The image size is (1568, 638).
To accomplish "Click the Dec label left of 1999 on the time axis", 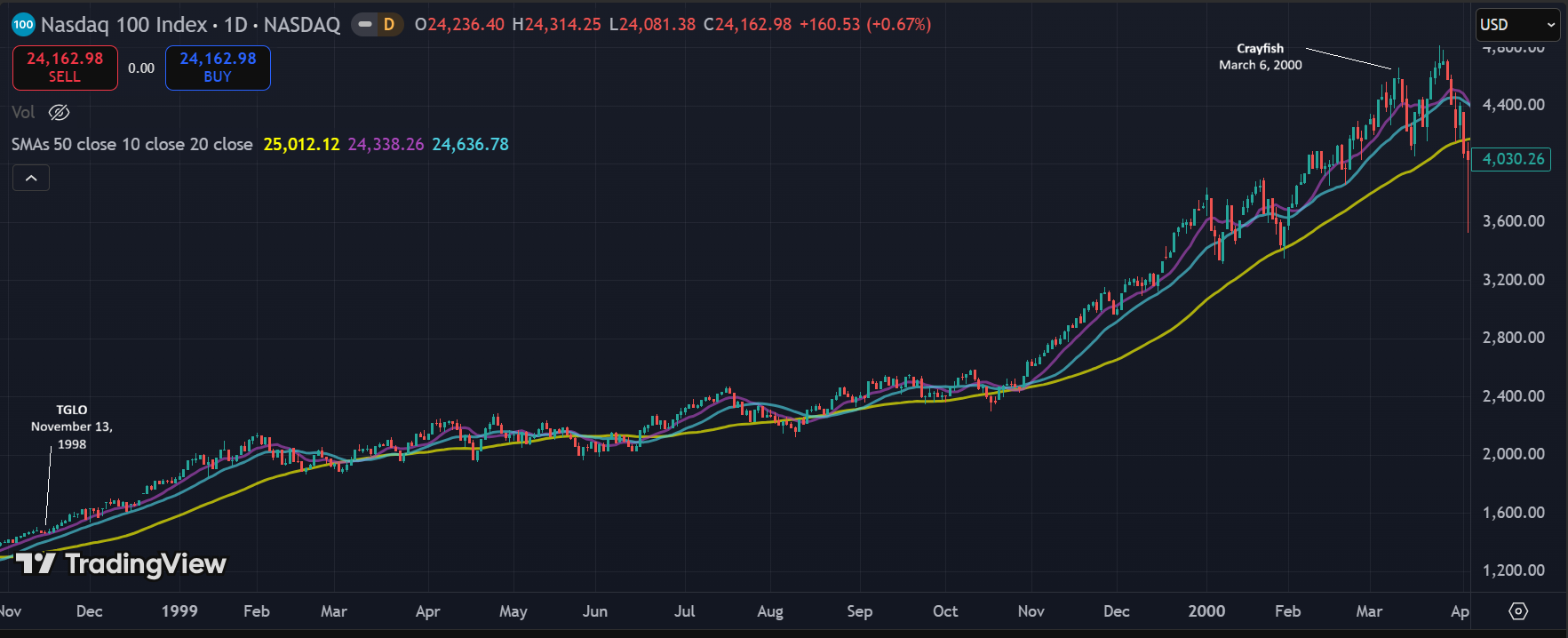I will [x=89, y=611].
